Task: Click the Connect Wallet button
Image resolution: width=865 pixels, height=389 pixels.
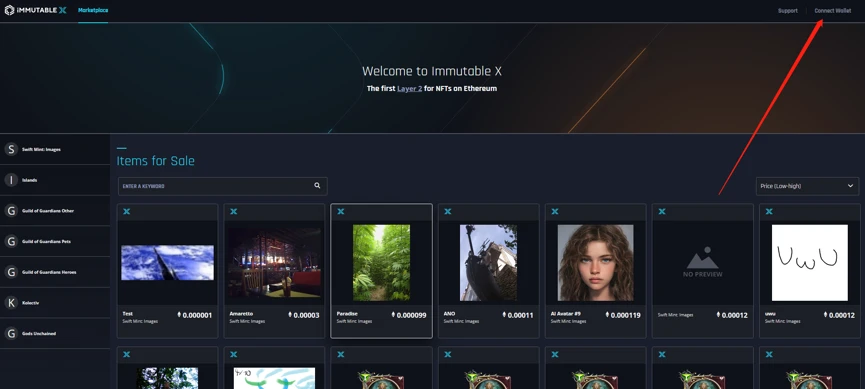Action: pos(832,11)
